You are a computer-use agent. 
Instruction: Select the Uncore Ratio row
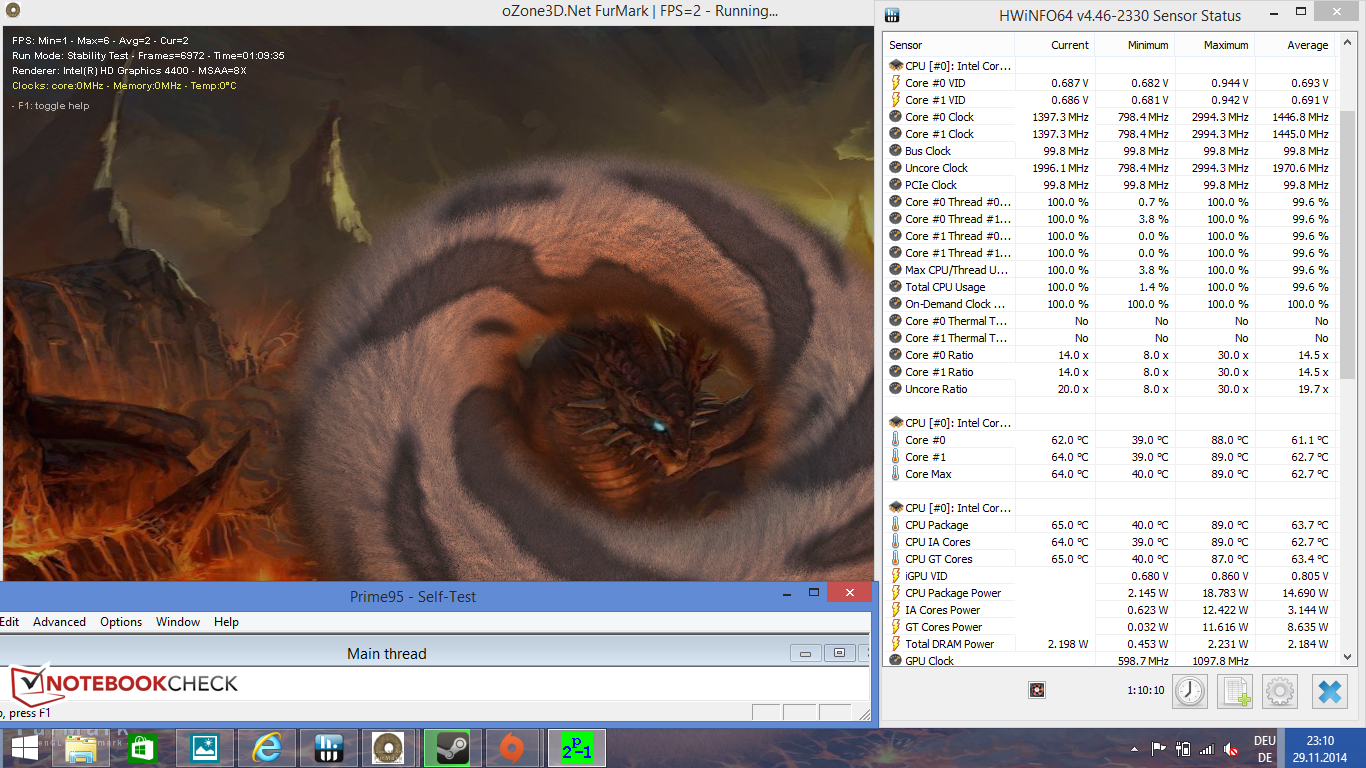click(1110, 389)
